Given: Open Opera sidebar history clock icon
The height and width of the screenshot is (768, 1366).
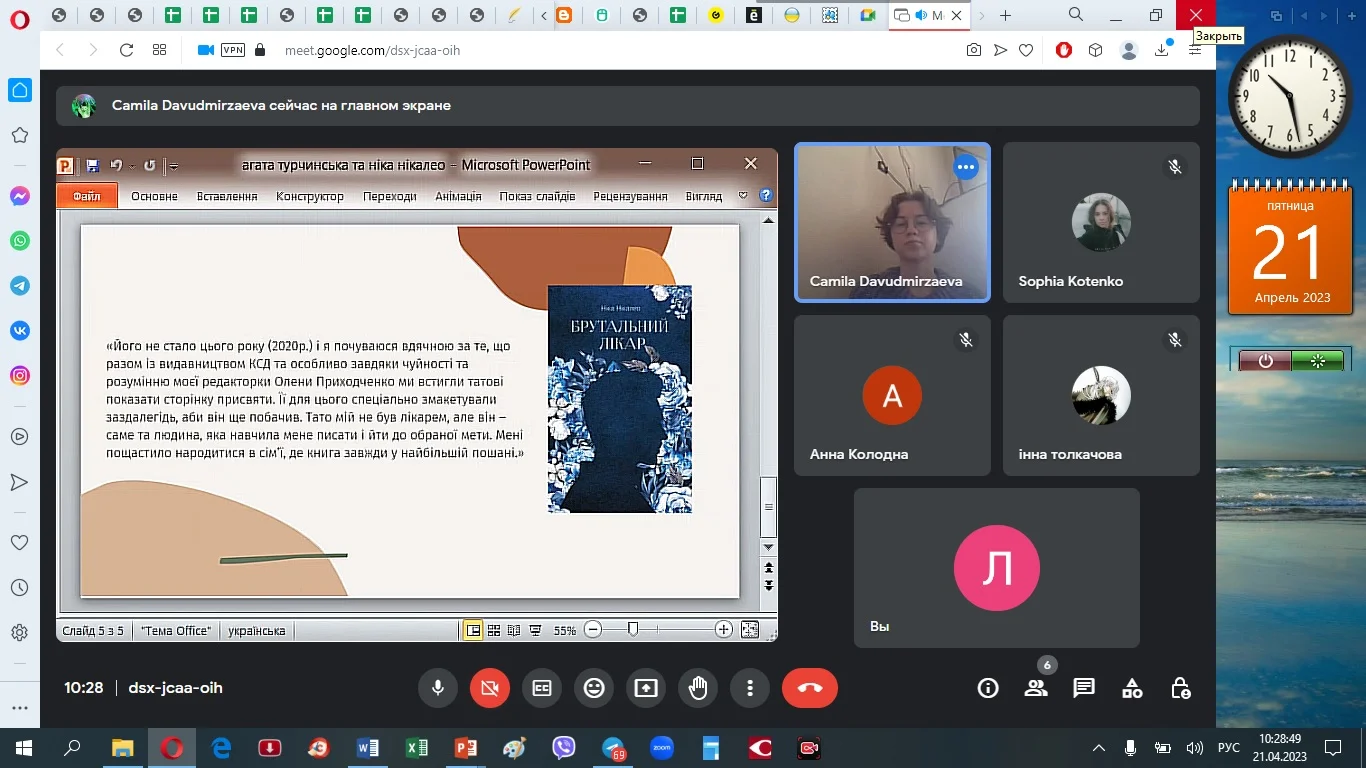Looking at the screenshot, I should [x=19, y=588].
